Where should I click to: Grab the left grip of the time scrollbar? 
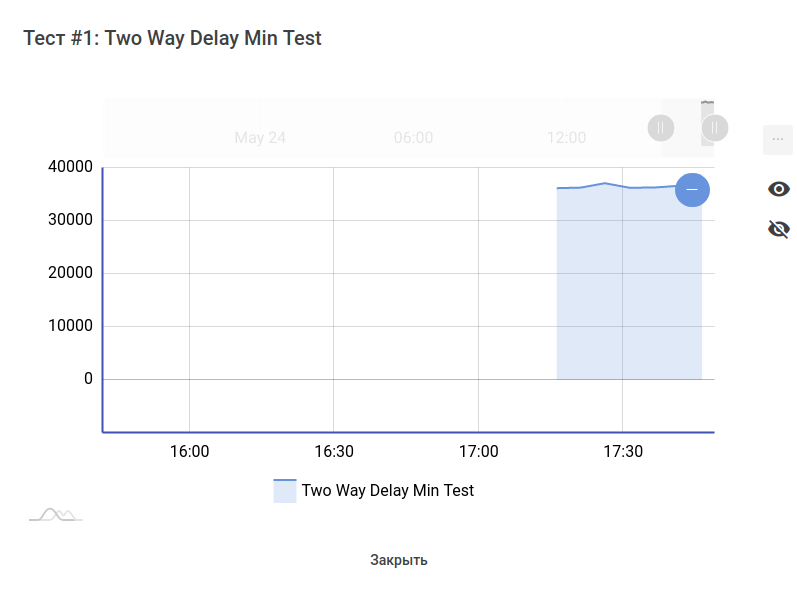[661, 128]
